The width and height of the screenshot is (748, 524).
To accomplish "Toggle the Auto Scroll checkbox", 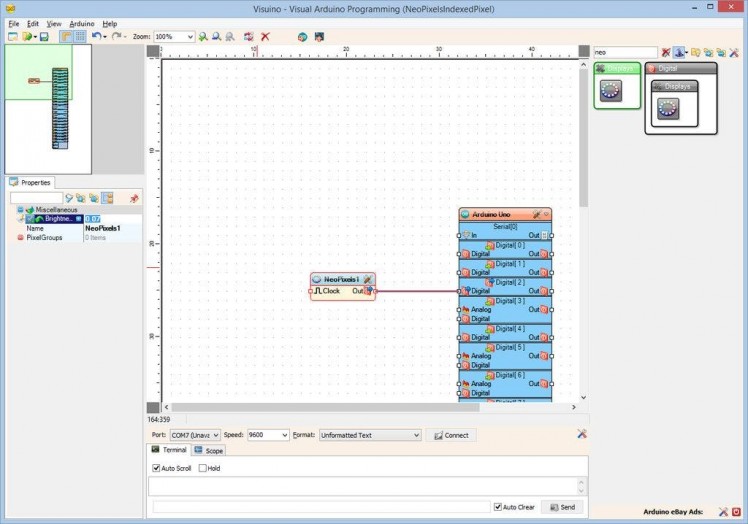I will [x=156, y=468].
